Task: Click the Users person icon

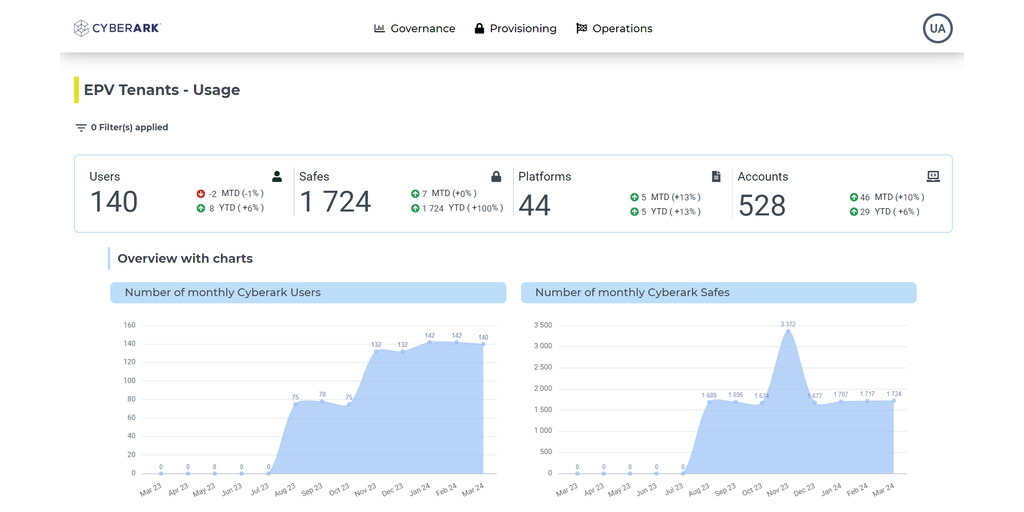Action: tap(277, 177)
